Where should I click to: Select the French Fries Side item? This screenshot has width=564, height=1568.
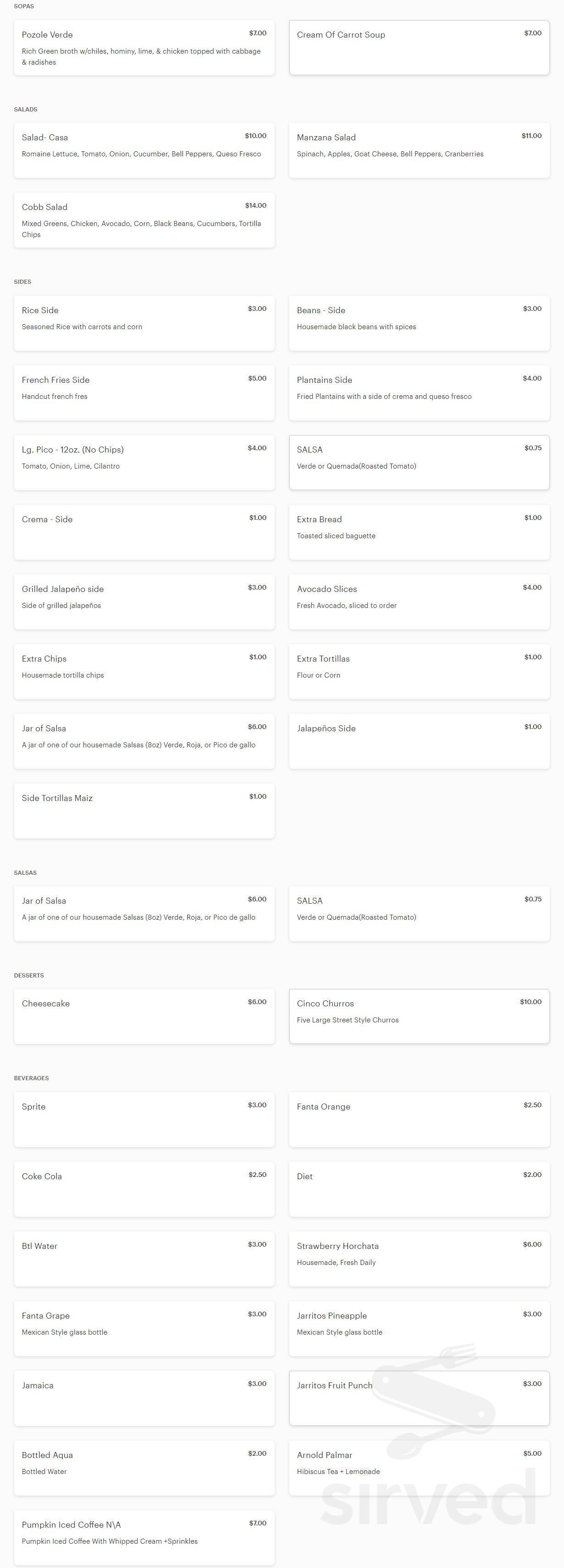[x=144, y=393]
